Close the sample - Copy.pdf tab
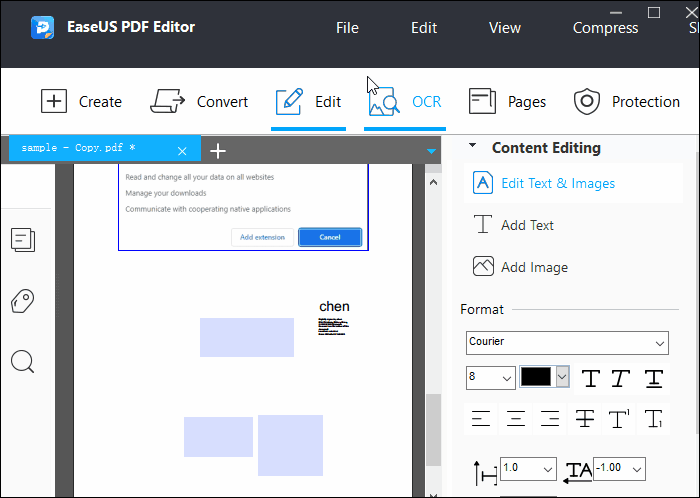The width and height of the screenshot is (700, 498). pyautogui.click(x=182, y=151)
